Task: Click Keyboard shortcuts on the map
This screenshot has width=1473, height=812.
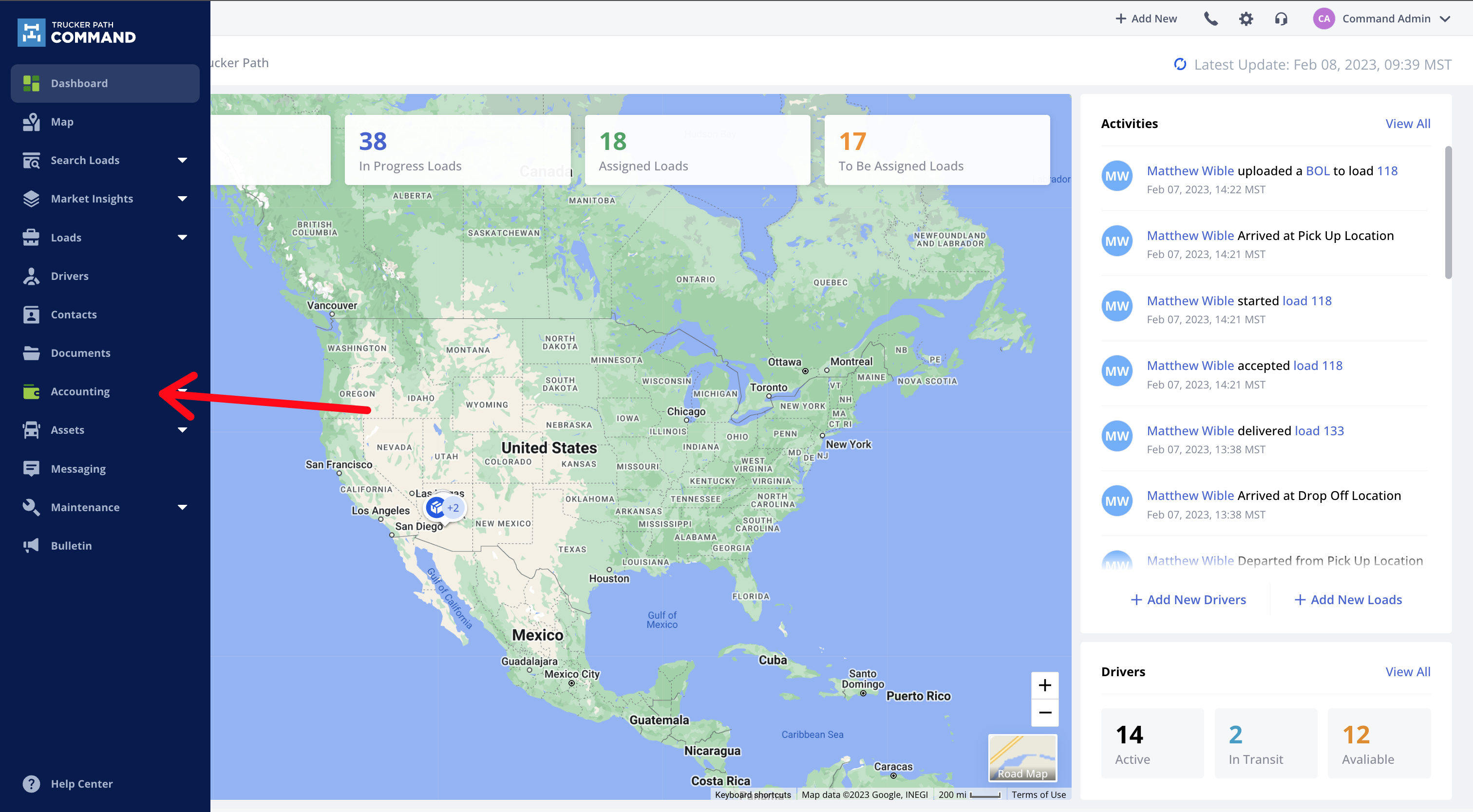Action: tap(753, 794)
